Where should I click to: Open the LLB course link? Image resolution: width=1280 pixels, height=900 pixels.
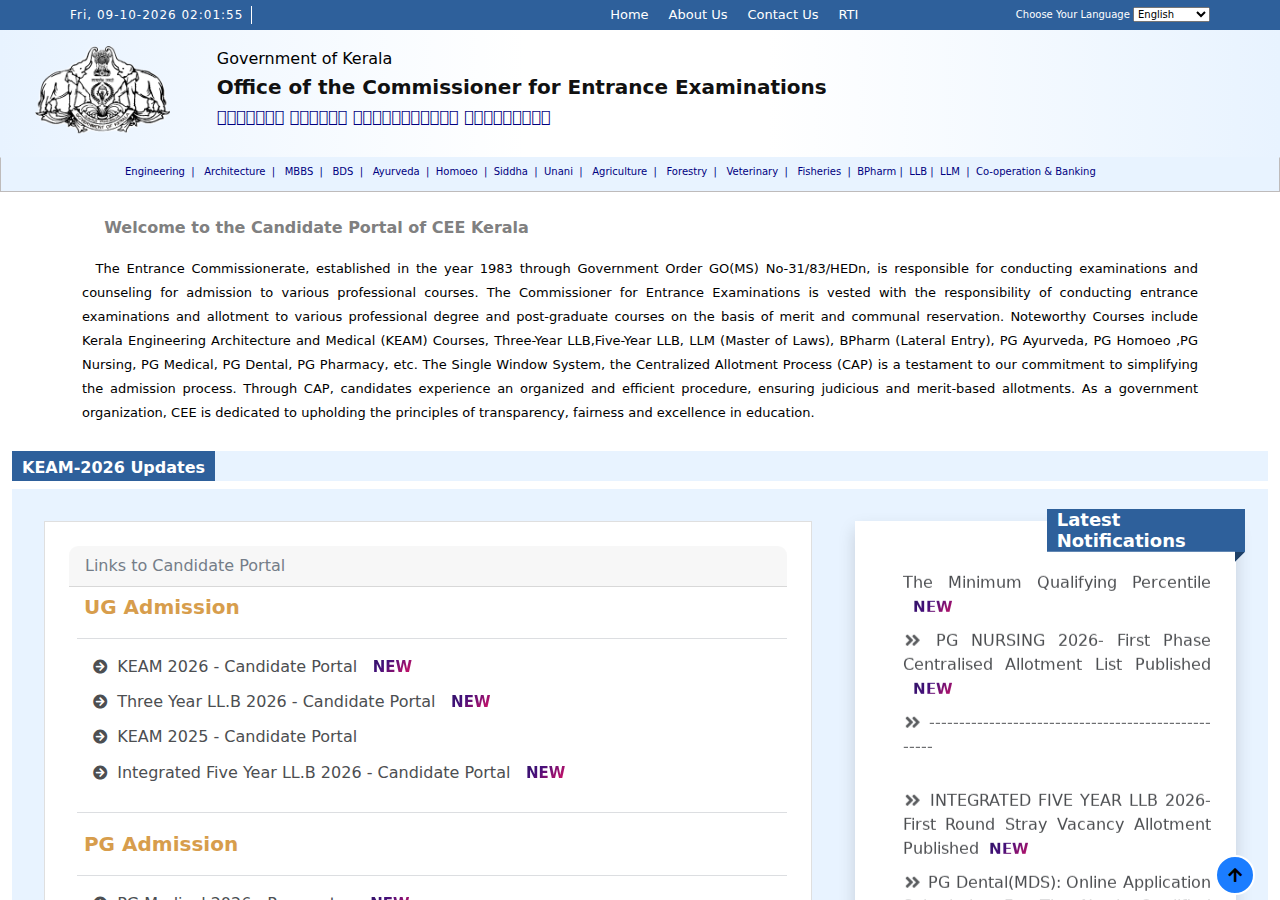point(918,172)
